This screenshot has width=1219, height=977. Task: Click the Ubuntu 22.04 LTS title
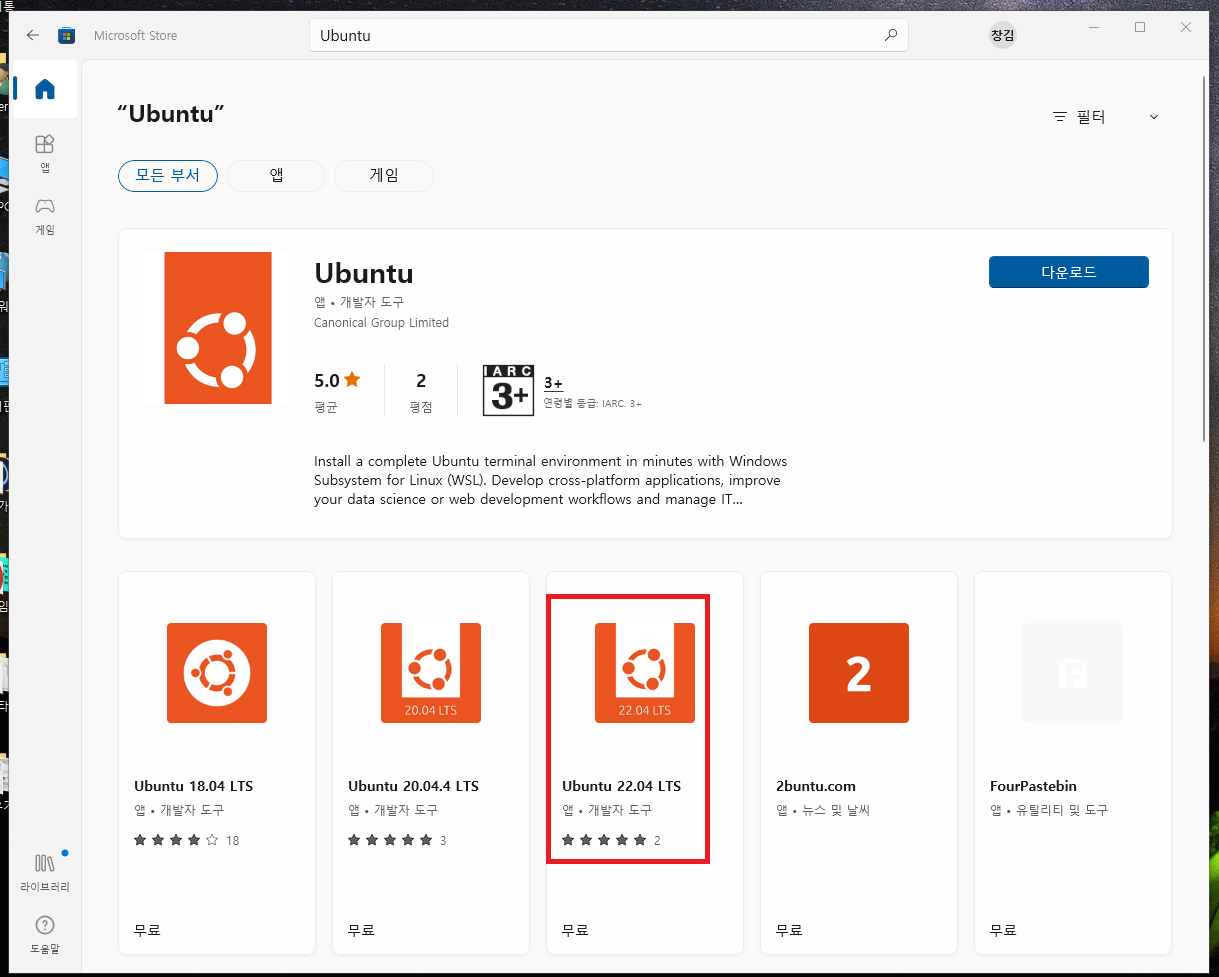pos(621,786)
